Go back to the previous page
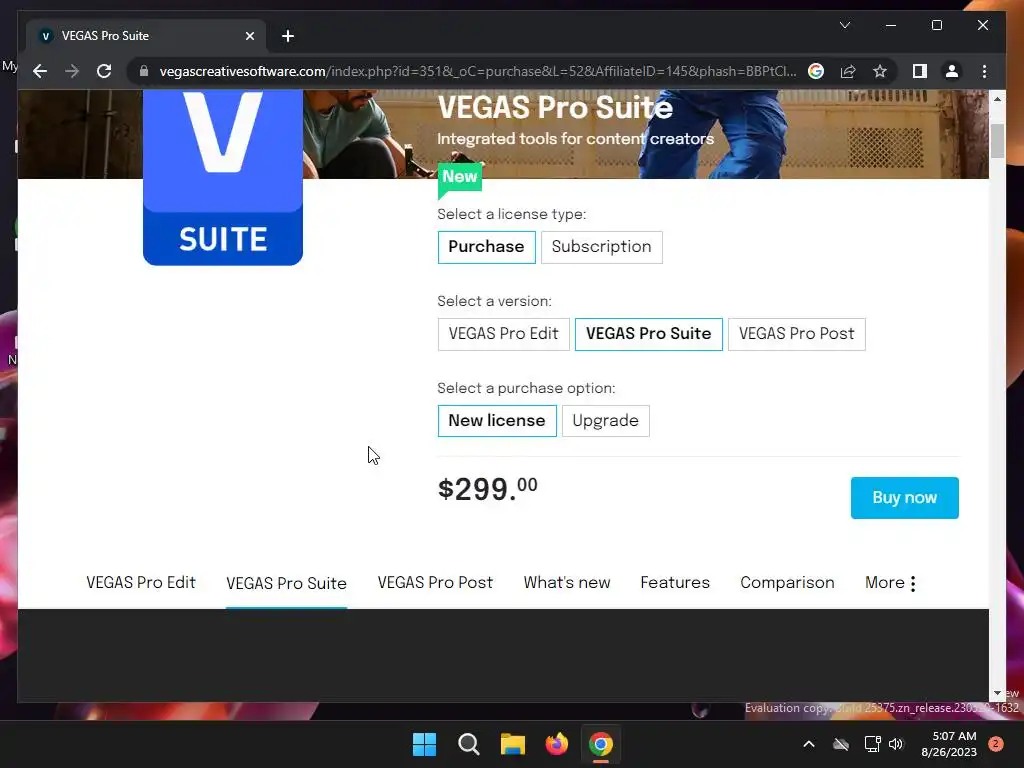The image size is (1024, 768). (40, 71)
